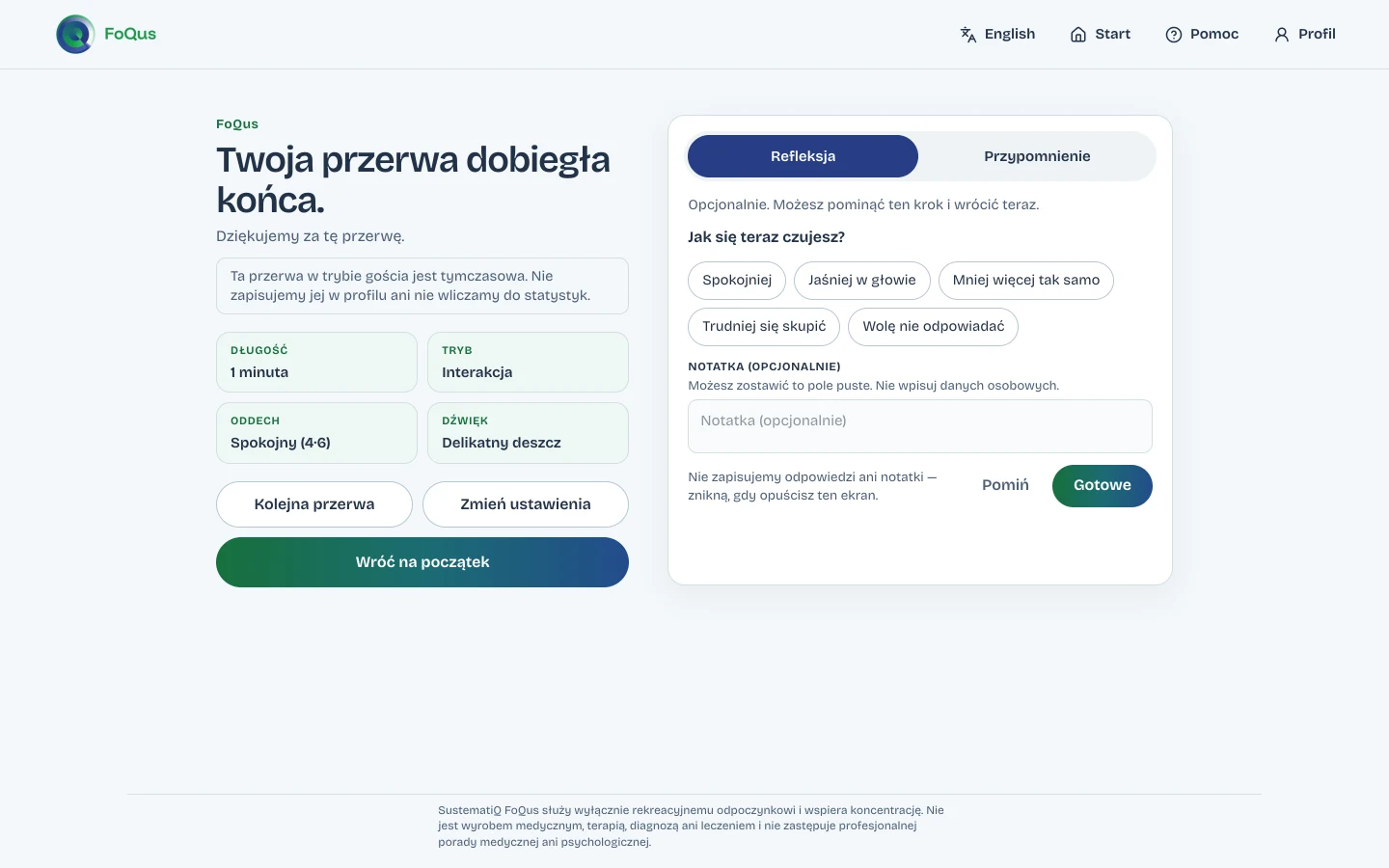The width and height of the screenshot is (1389, 868).
Task: Choose the Spokojniej feeling chip
Action: pyautogui.click(x=737, y=281)
